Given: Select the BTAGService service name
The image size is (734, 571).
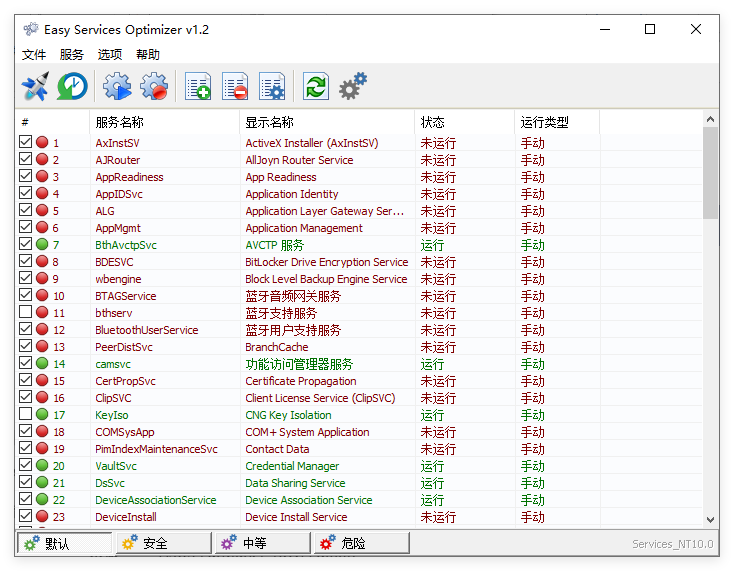Looking at the screenshot, I should point(125,296).
